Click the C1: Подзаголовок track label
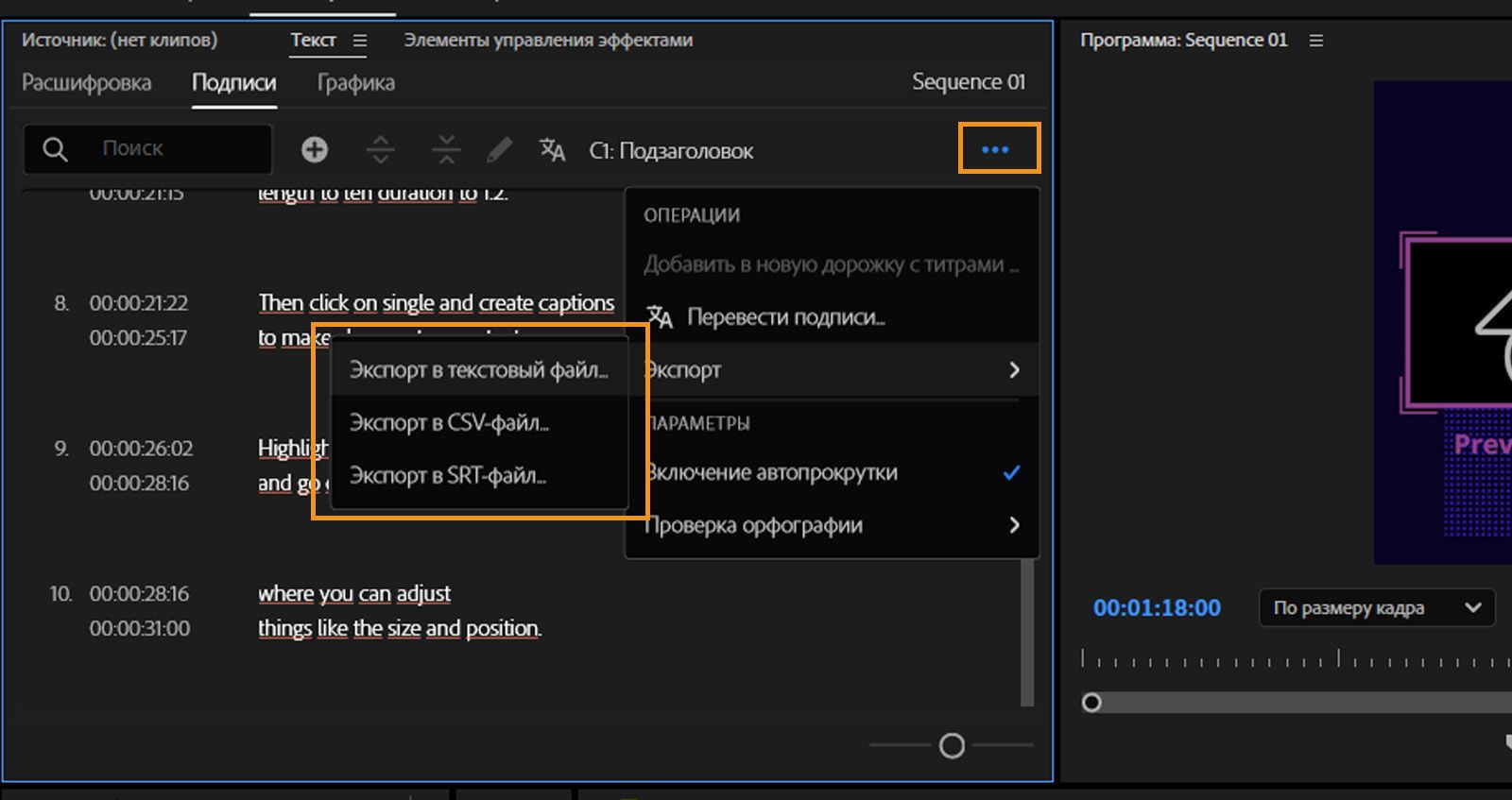 [x=671, y=151]
